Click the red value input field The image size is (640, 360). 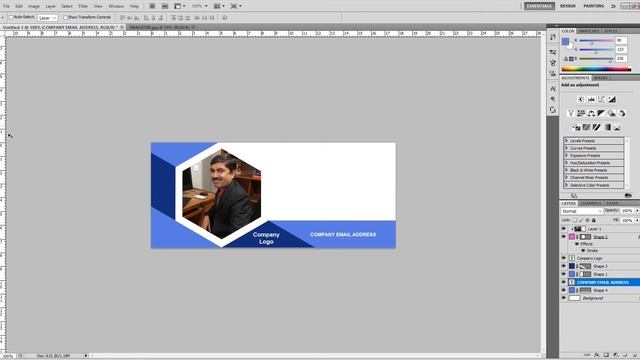pos(621,40)
